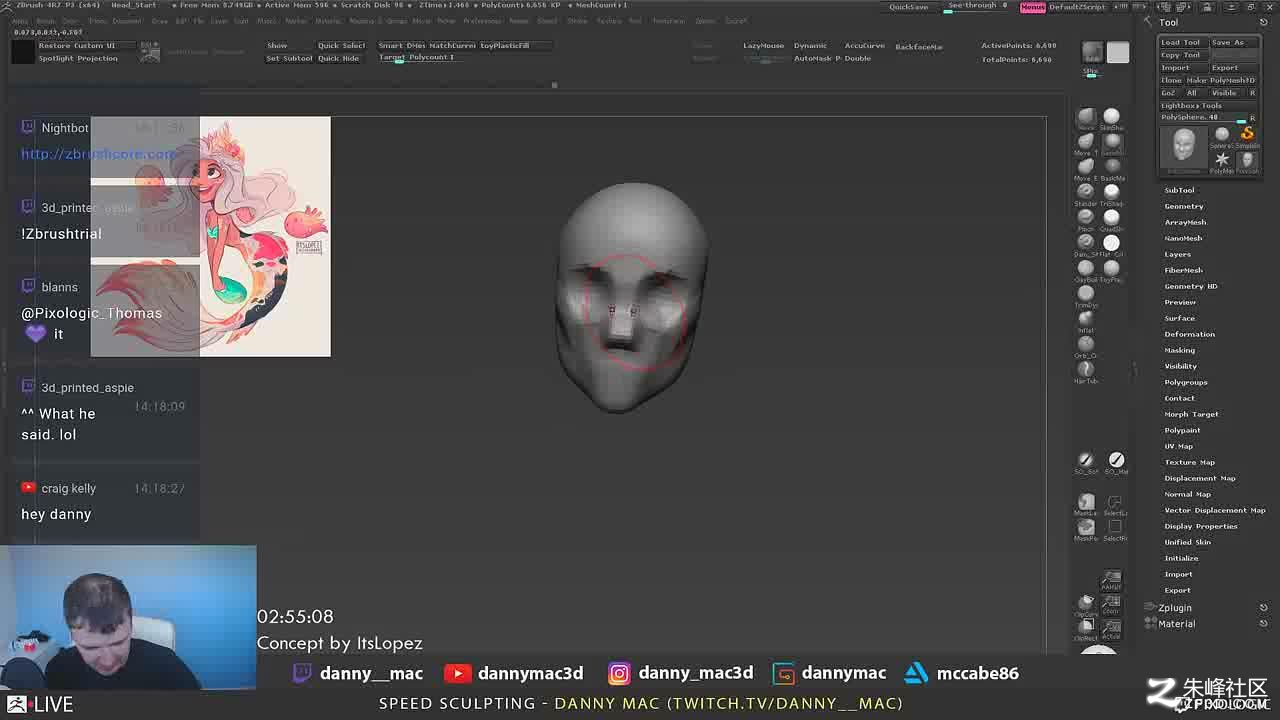Open the Document menu

click(127, 21)
